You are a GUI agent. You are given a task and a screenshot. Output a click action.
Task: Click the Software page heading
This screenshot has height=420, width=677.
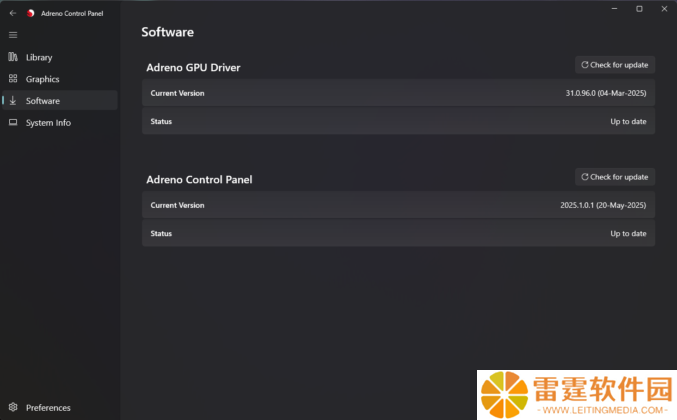point(168,32)
